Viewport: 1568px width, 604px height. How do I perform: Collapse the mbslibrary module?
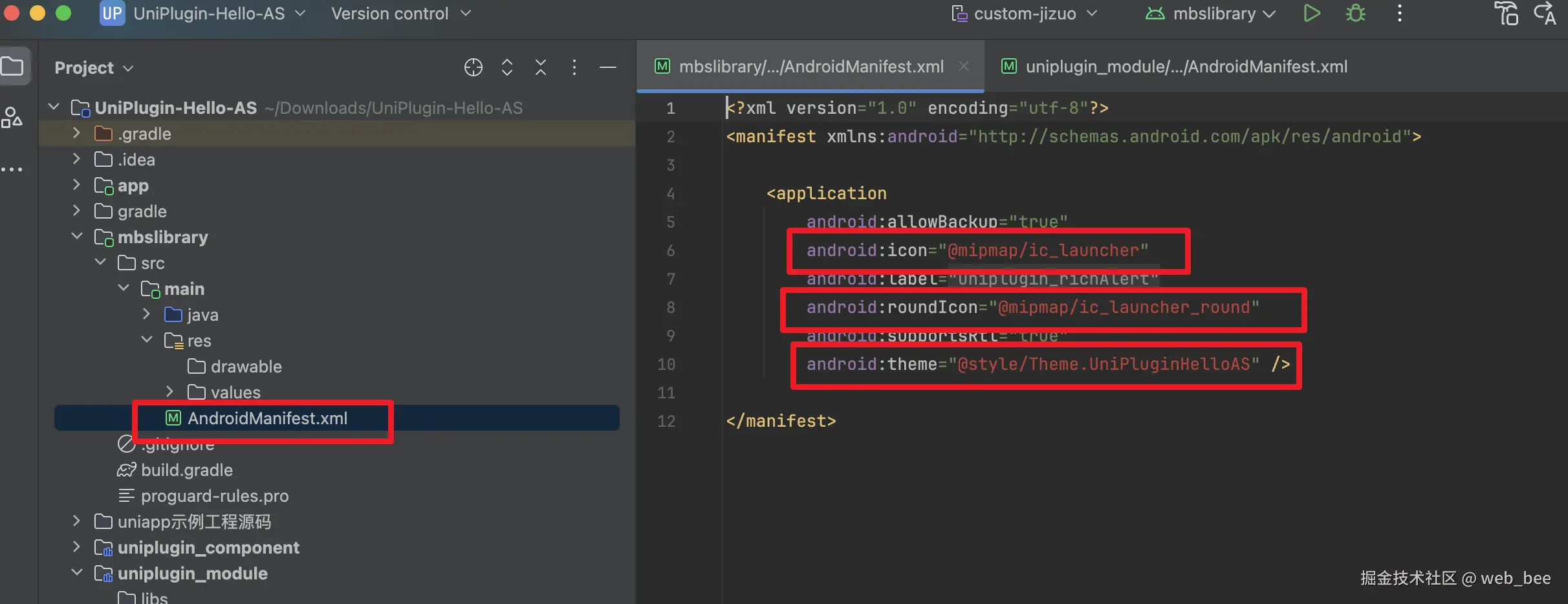[x=77, y=237]
